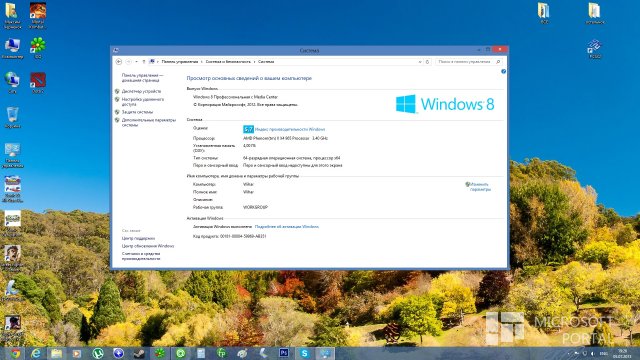The image size is (640, 360).
Task: Open Photoshop from the taskbar
Action: 284,353
